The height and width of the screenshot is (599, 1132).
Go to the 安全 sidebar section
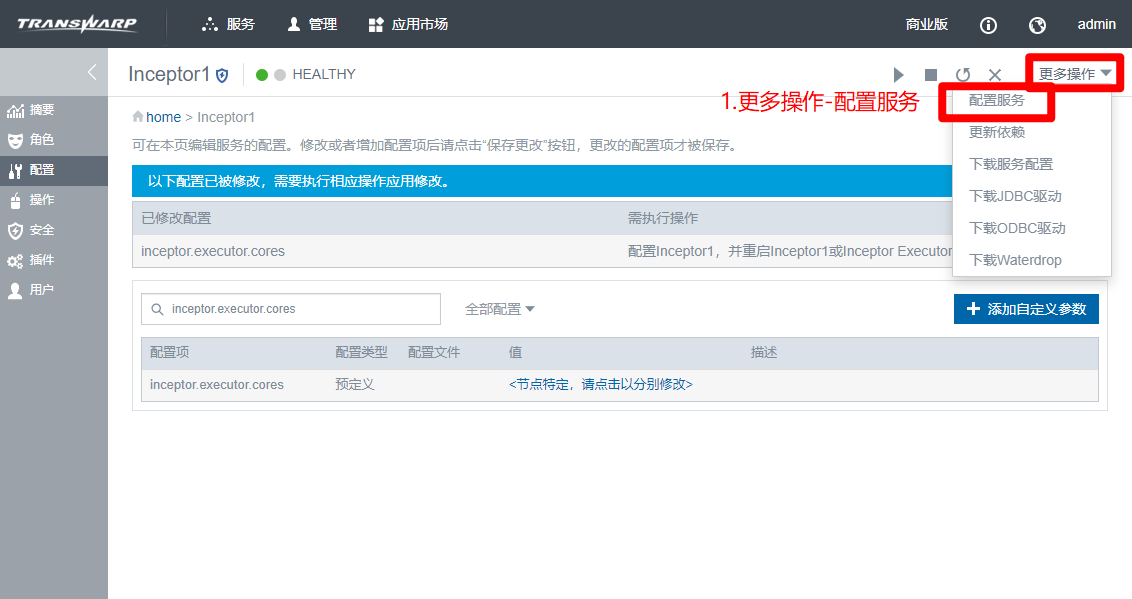click(41, 230)
